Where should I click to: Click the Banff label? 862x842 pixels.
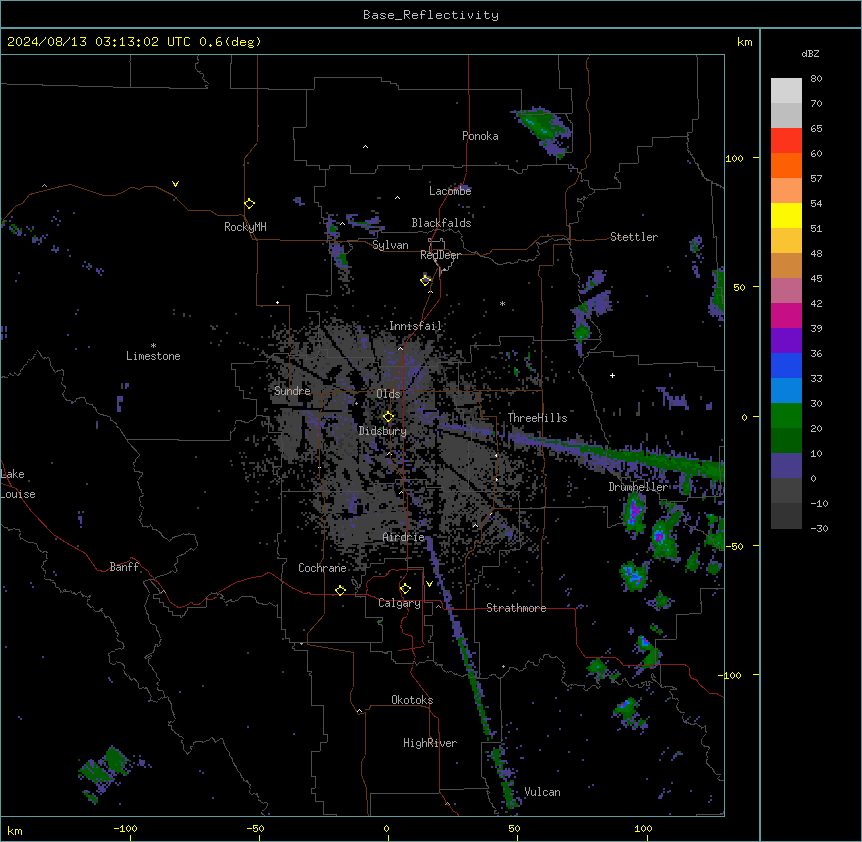pyautogui.click(x=124, y=567)
